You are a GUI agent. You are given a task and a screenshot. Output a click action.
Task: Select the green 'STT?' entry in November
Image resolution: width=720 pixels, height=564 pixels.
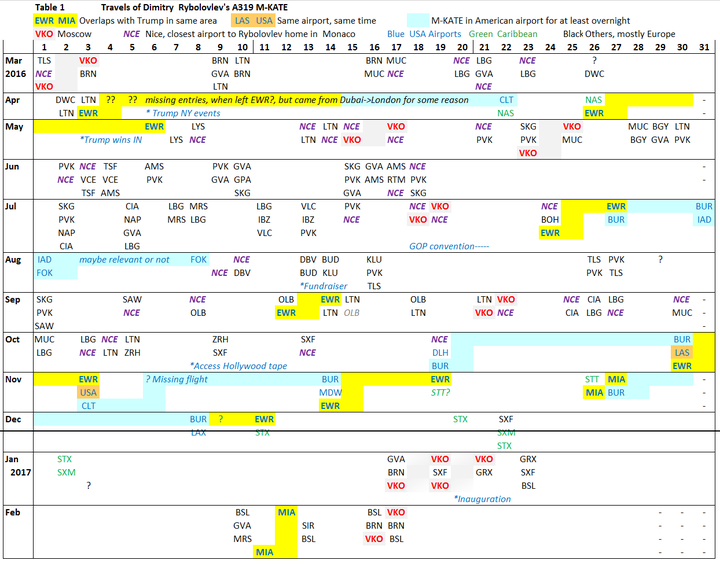[x=440, y=393]
